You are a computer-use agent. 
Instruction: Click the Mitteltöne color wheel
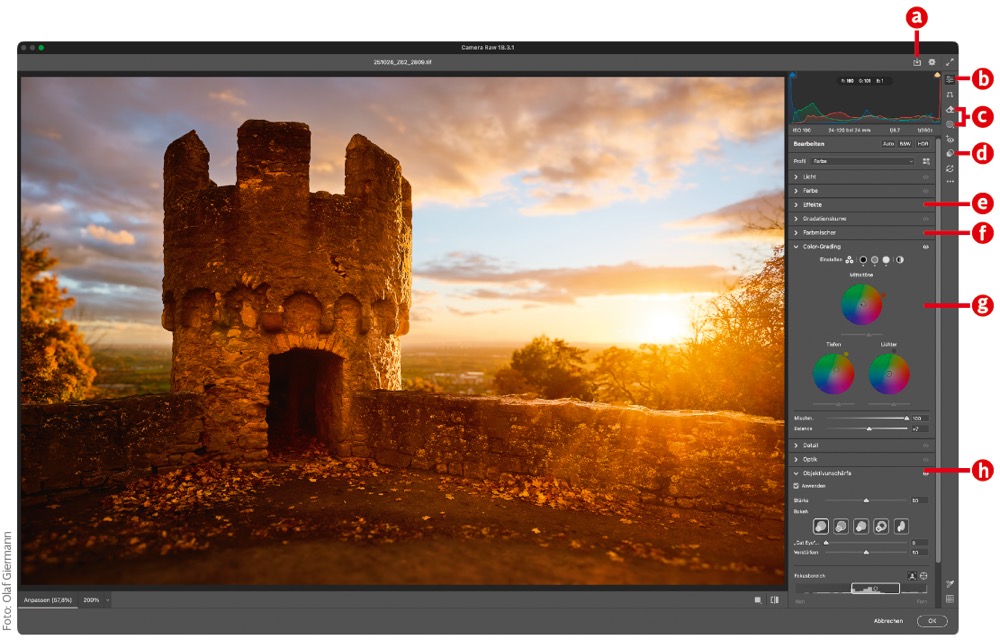862,305
